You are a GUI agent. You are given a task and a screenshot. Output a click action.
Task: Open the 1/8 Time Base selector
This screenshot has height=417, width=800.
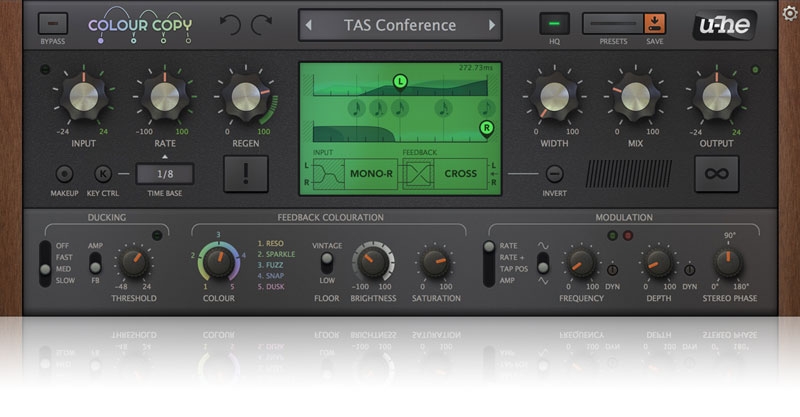tap(164, 173)
